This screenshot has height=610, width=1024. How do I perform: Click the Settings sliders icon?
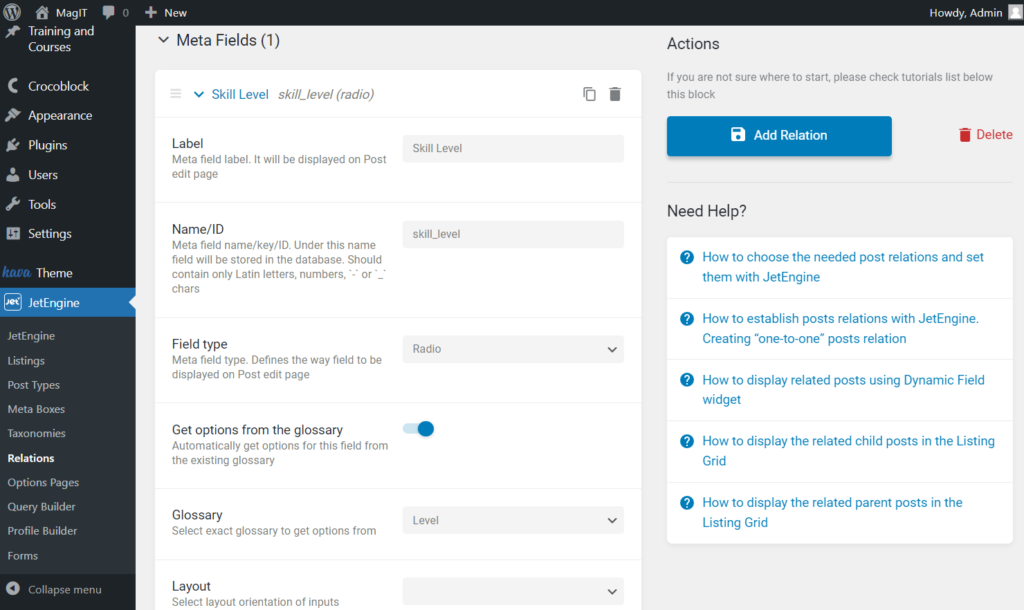13,233
